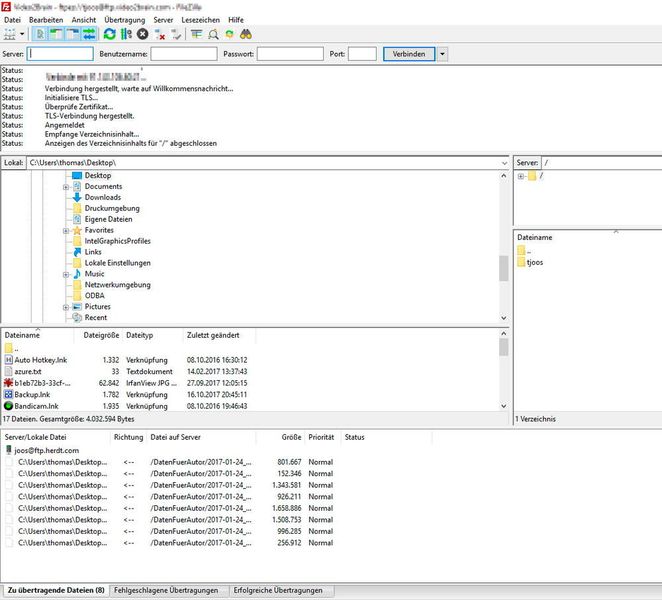Image resolution: width=662 pixels, height=600 pixels.
Task: Select the azure.txt file
Action: point(28,372)
